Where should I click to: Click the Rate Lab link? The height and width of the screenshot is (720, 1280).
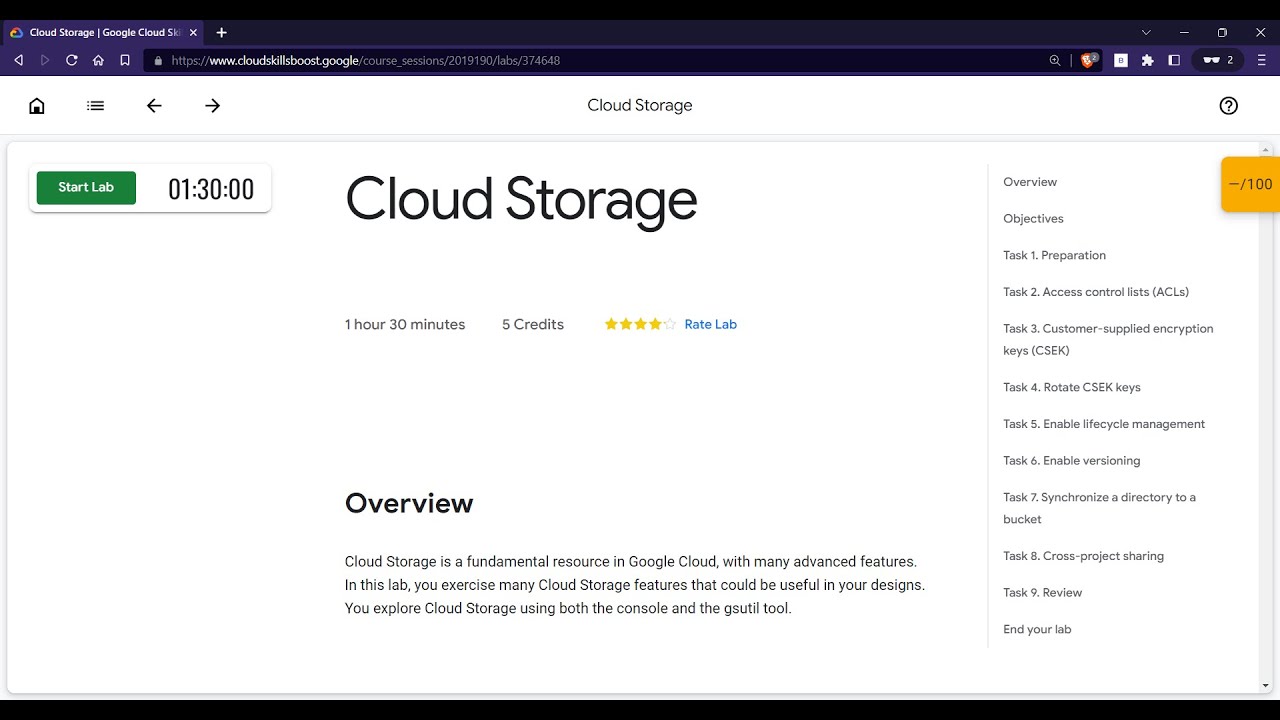pyautogui.click(x=710, y=324)
